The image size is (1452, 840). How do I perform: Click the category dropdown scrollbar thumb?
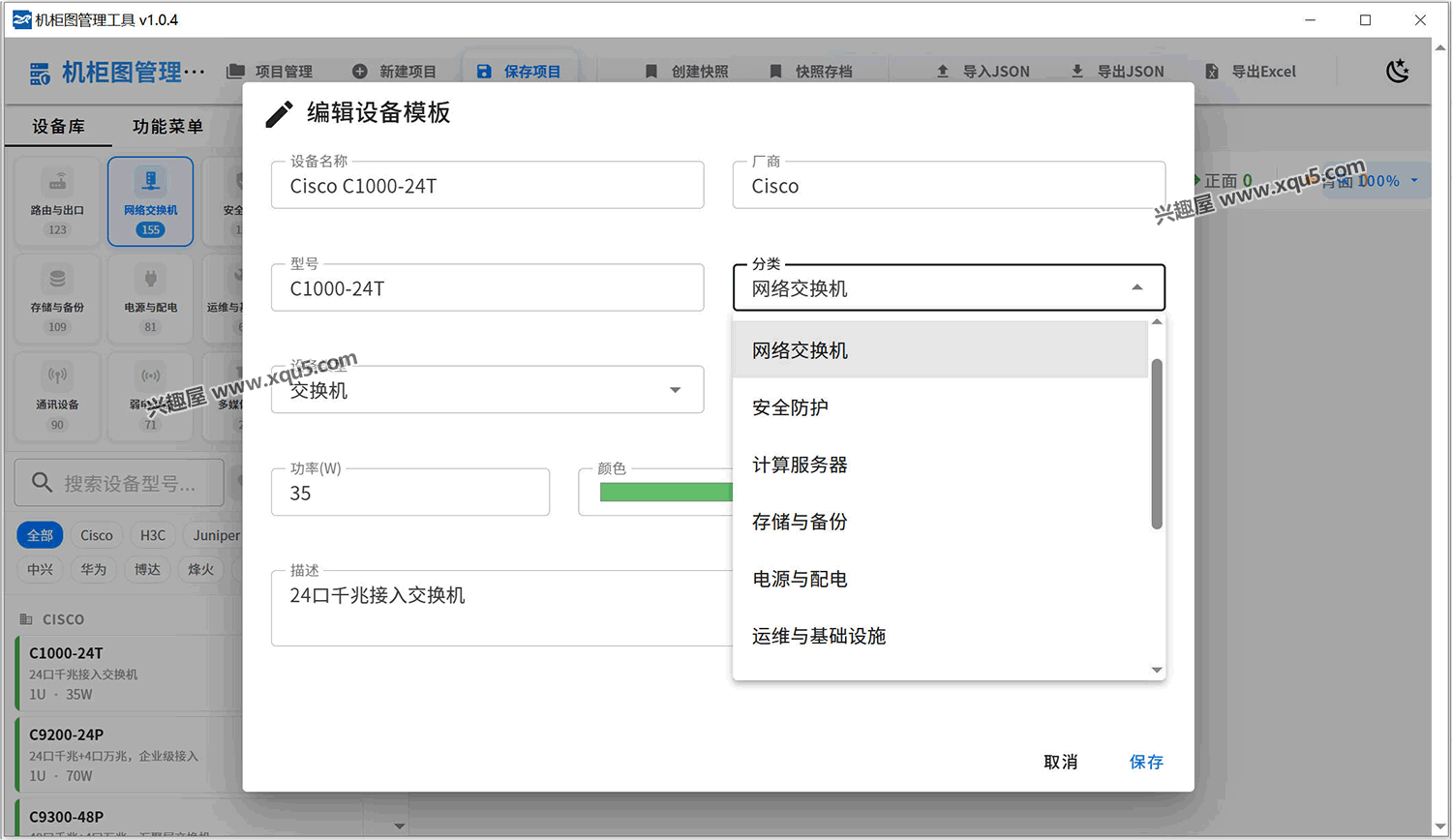click(1157, 444)
